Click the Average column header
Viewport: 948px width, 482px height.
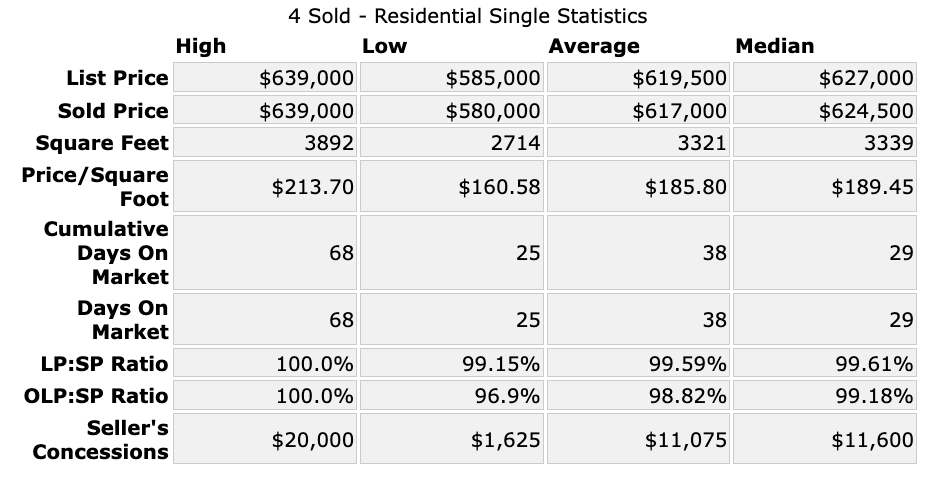pos(593,46)
